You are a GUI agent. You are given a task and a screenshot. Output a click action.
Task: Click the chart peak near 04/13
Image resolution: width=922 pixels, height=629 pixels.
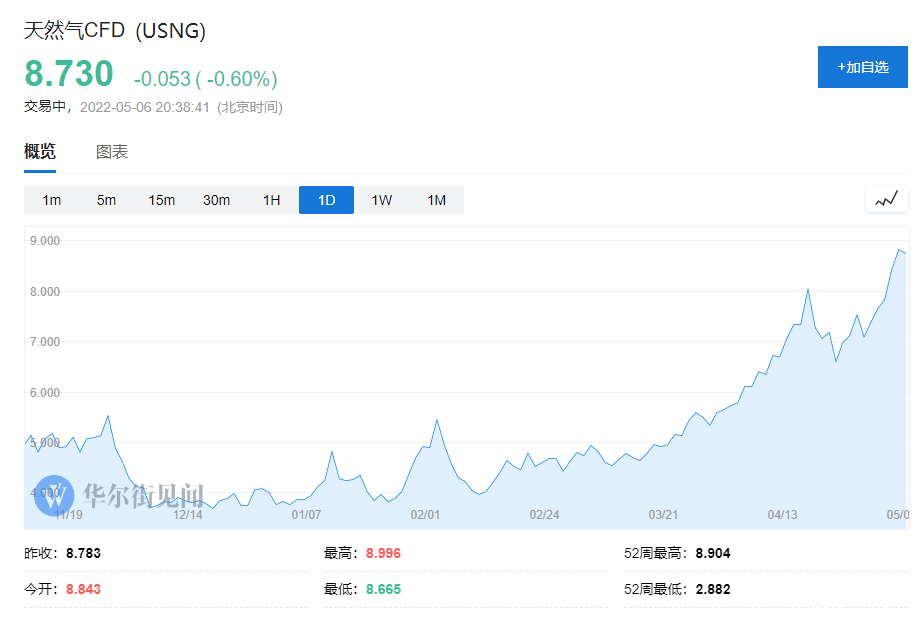click(x=808, y=289)
